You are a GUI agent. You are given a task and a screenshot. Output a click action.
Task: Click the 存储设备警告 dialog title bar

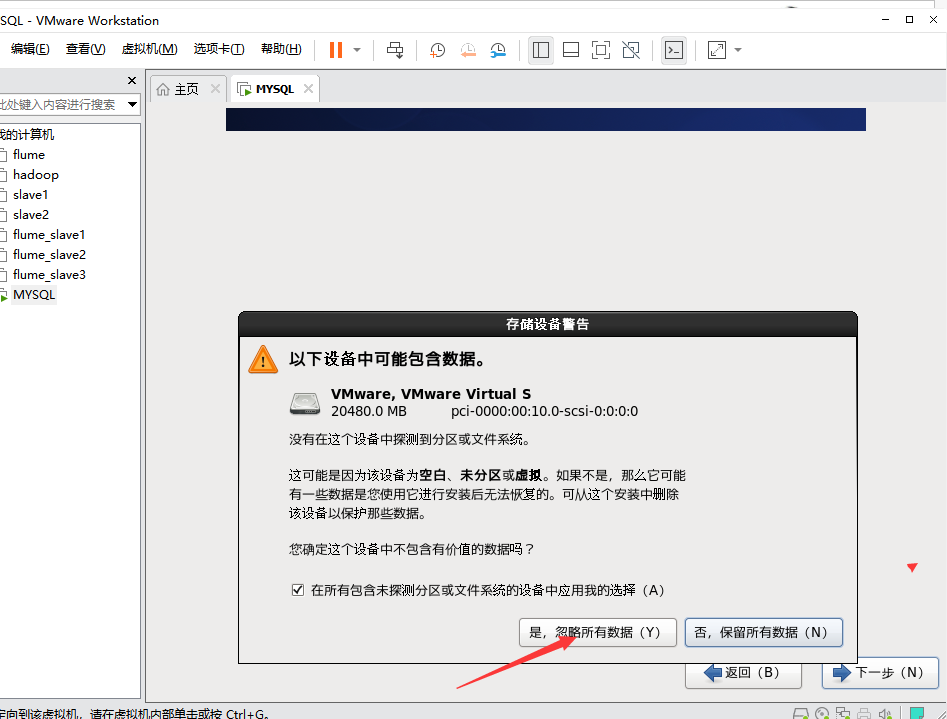pyautogui.click(x=548, y=324)
